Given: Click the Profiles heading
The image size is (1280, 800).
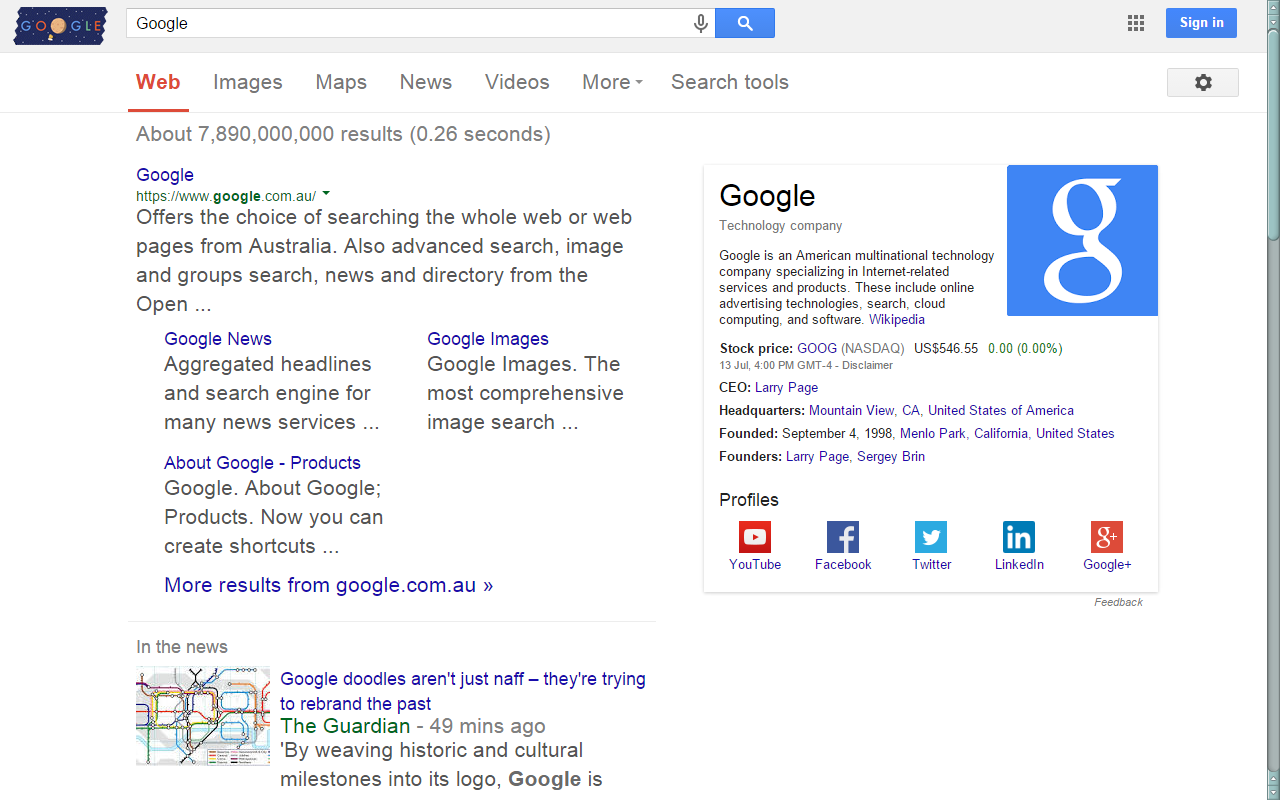Looking at the screenshot, I should pos(749,500).
